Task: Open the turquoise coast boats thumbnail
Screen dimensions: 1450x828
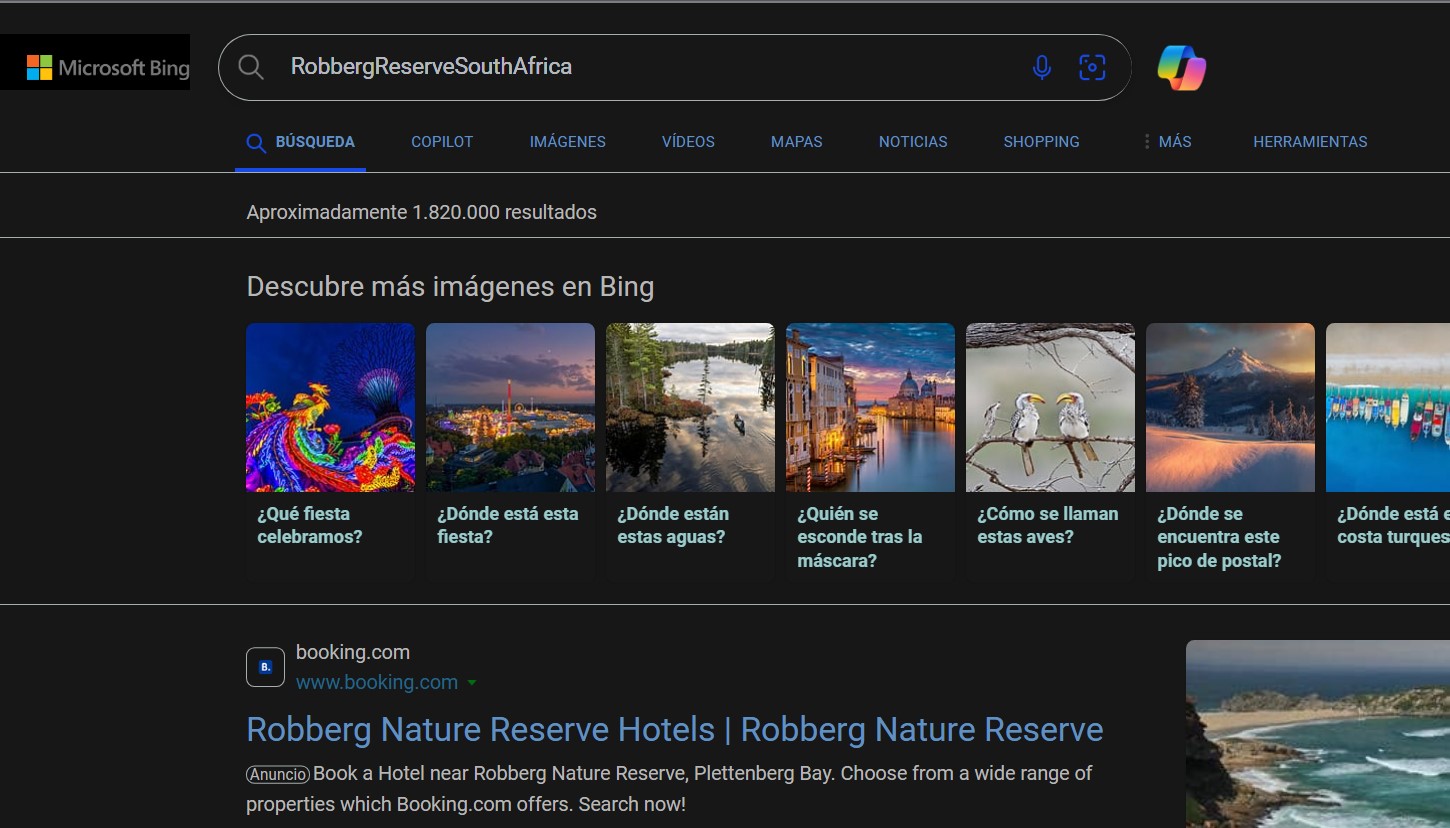Action: (1388, 407)
